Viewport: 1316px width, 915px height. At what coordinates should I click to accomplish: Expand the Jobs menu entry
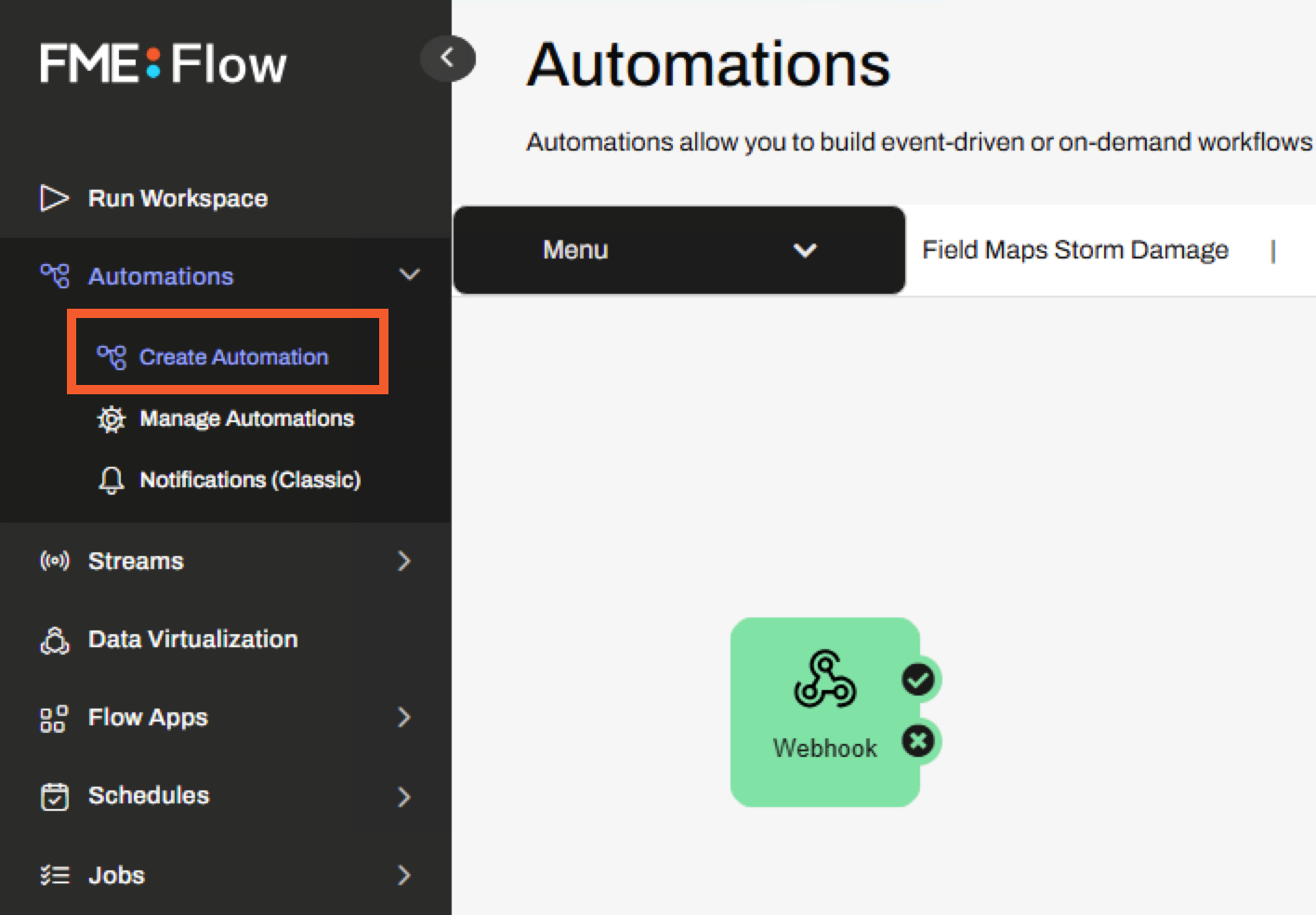pos(403,875)
